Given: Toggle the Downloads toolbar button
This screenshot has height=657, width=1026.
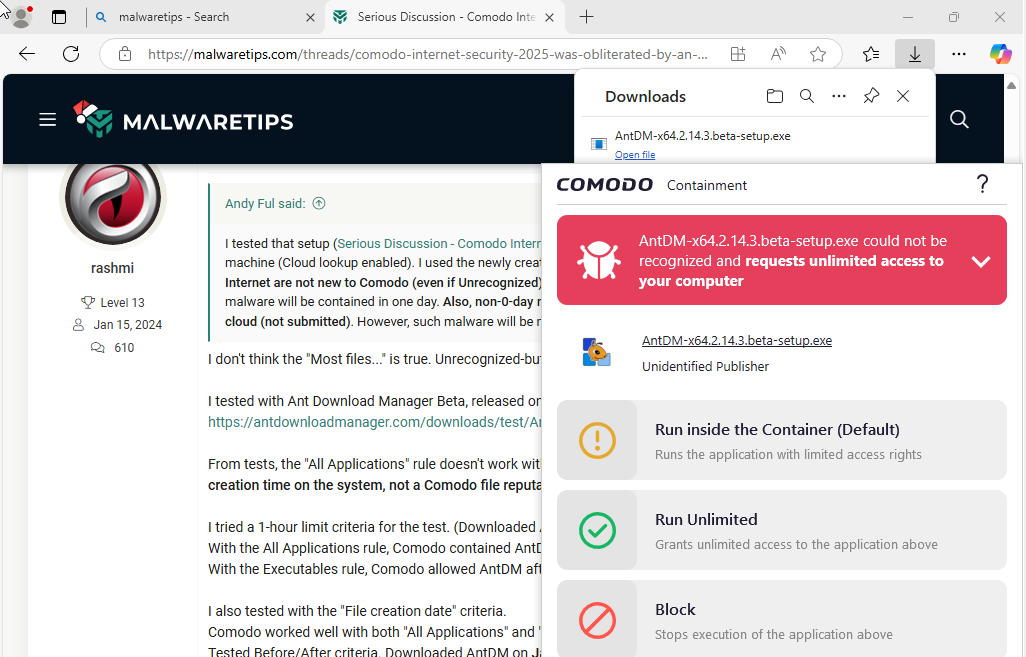Looking at the screenshot, I should point(915,54).
